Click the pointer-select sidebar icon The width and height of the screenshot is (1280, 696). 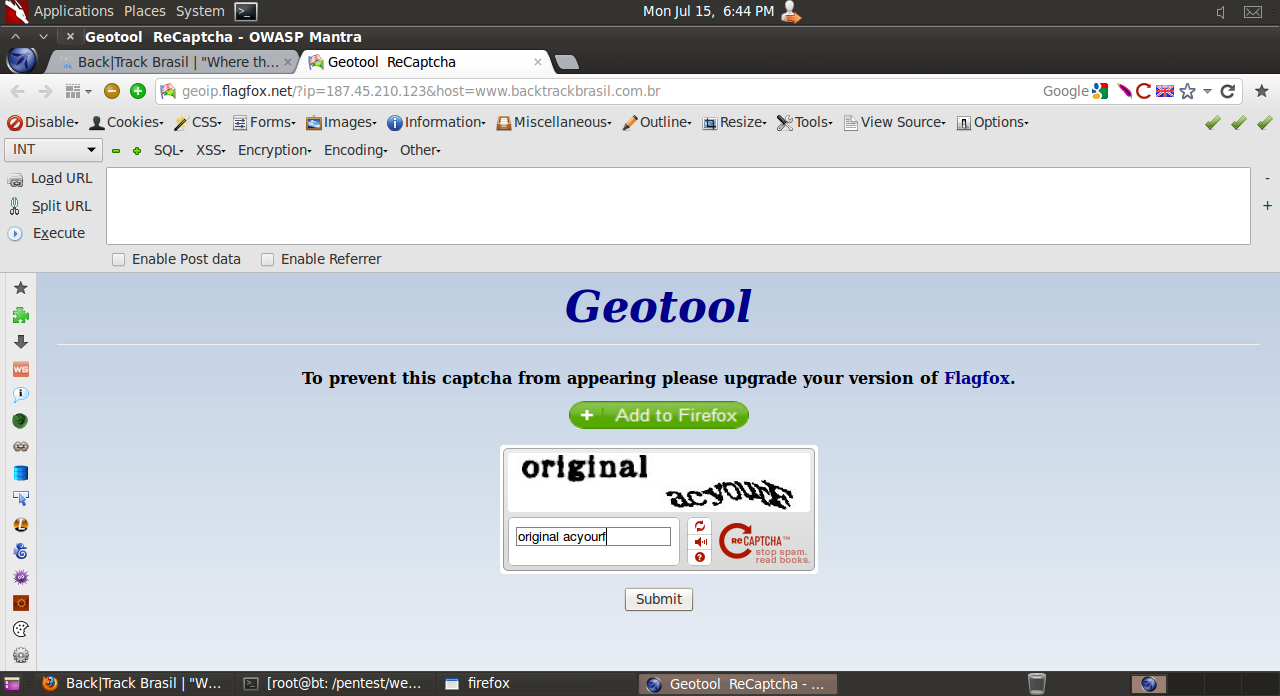(x=20, y=498)
